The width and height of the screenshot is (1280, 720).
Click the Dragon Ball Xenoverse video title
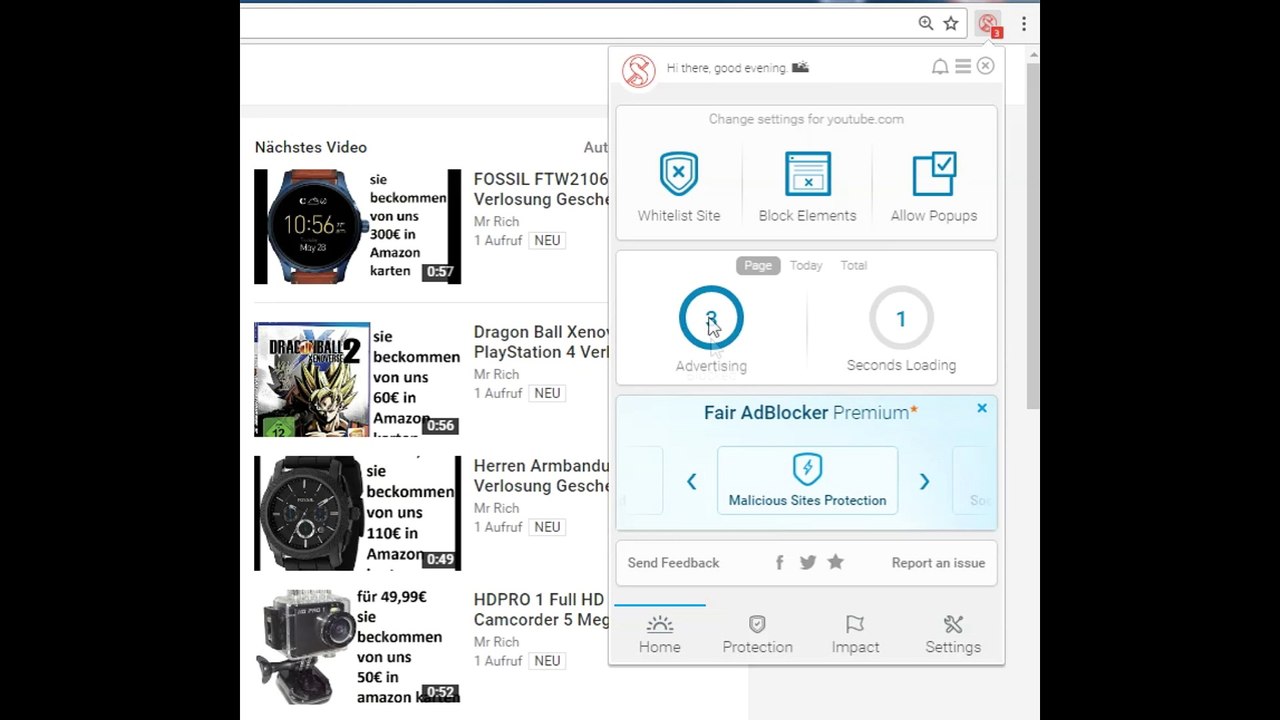pyautogui.click(x=541, y=342)
